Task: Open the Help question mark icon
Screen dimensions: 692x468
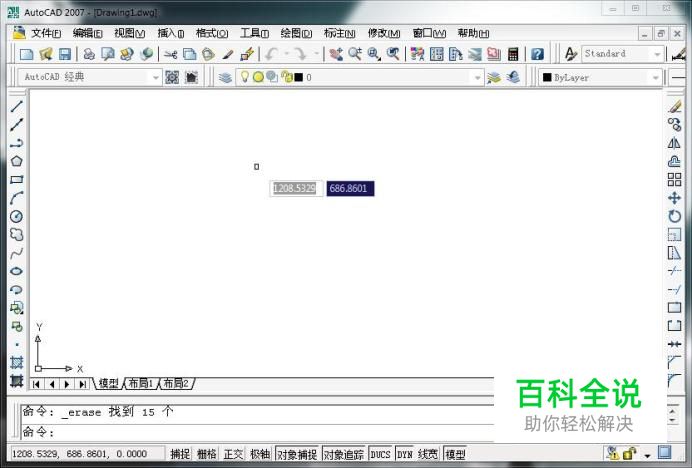Action: 537,54
